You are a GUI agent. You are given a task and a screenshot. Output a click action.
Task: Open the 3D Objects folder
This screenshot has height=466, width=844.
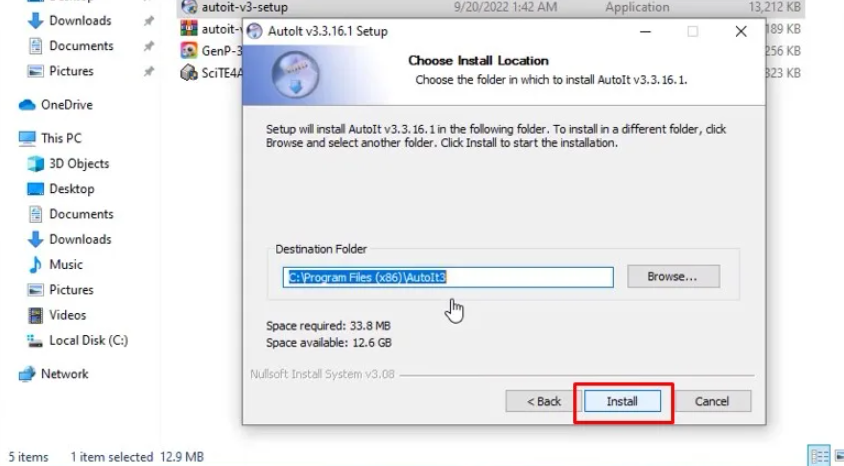click(x=68, y=164)
